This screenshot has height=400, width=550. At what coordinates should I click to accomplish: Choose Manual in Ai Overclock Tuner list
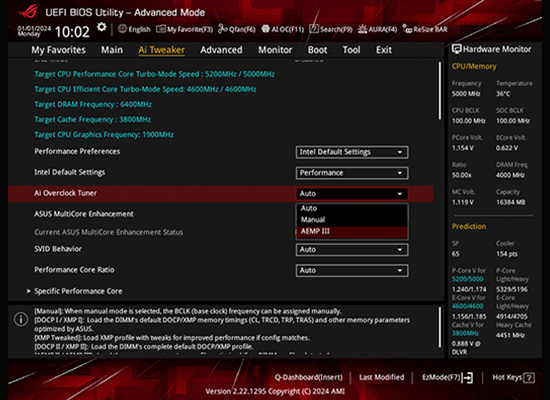pyautogui.click(x=352, y=220)
